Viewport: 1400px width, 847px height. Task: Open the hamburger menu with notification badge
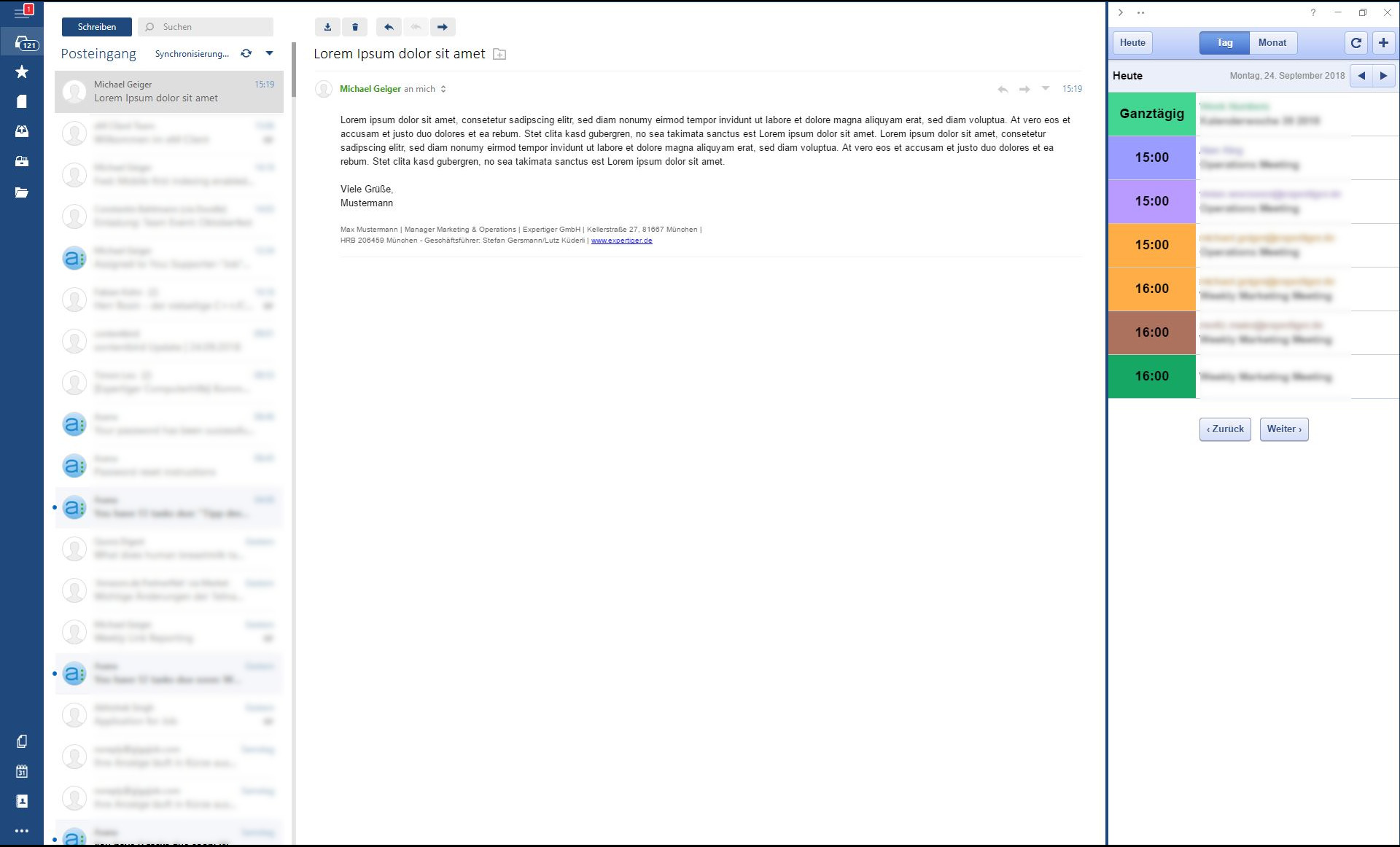[x=22, y=12]
